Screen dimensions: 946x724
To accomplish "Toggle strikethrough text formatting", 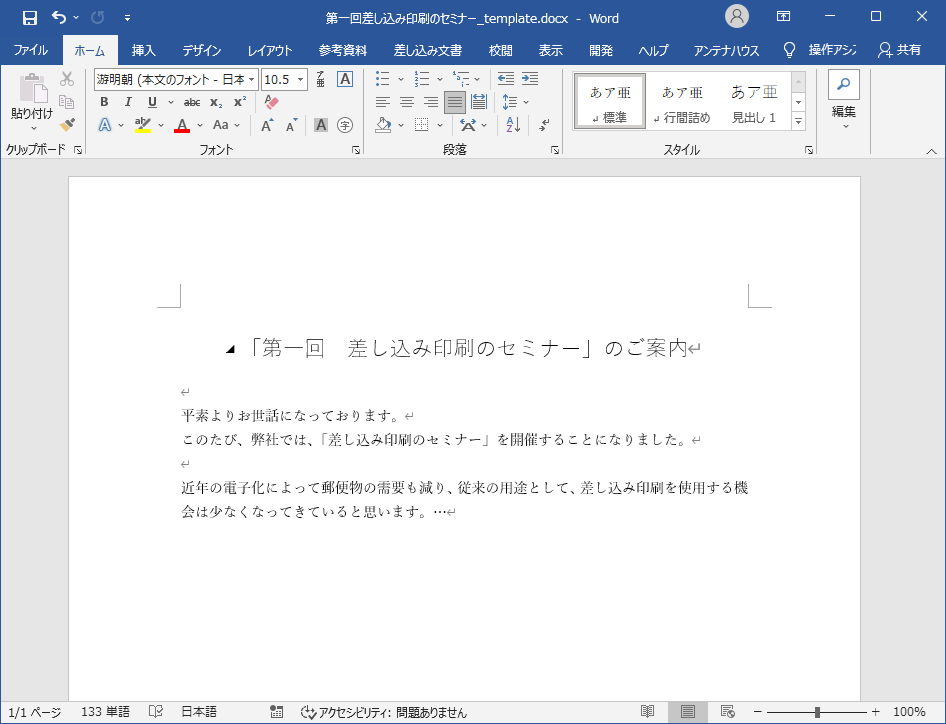I will coord(191,102).
